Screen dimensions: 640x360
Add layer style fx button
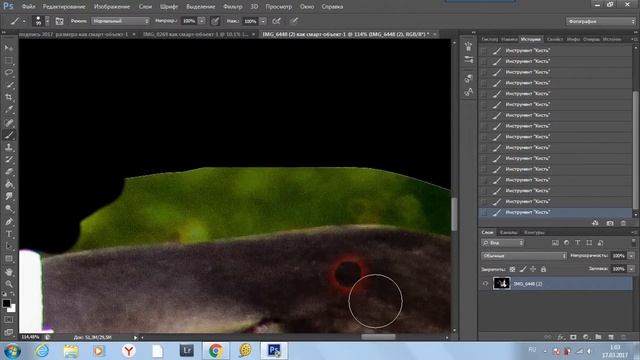pos(561,337)
